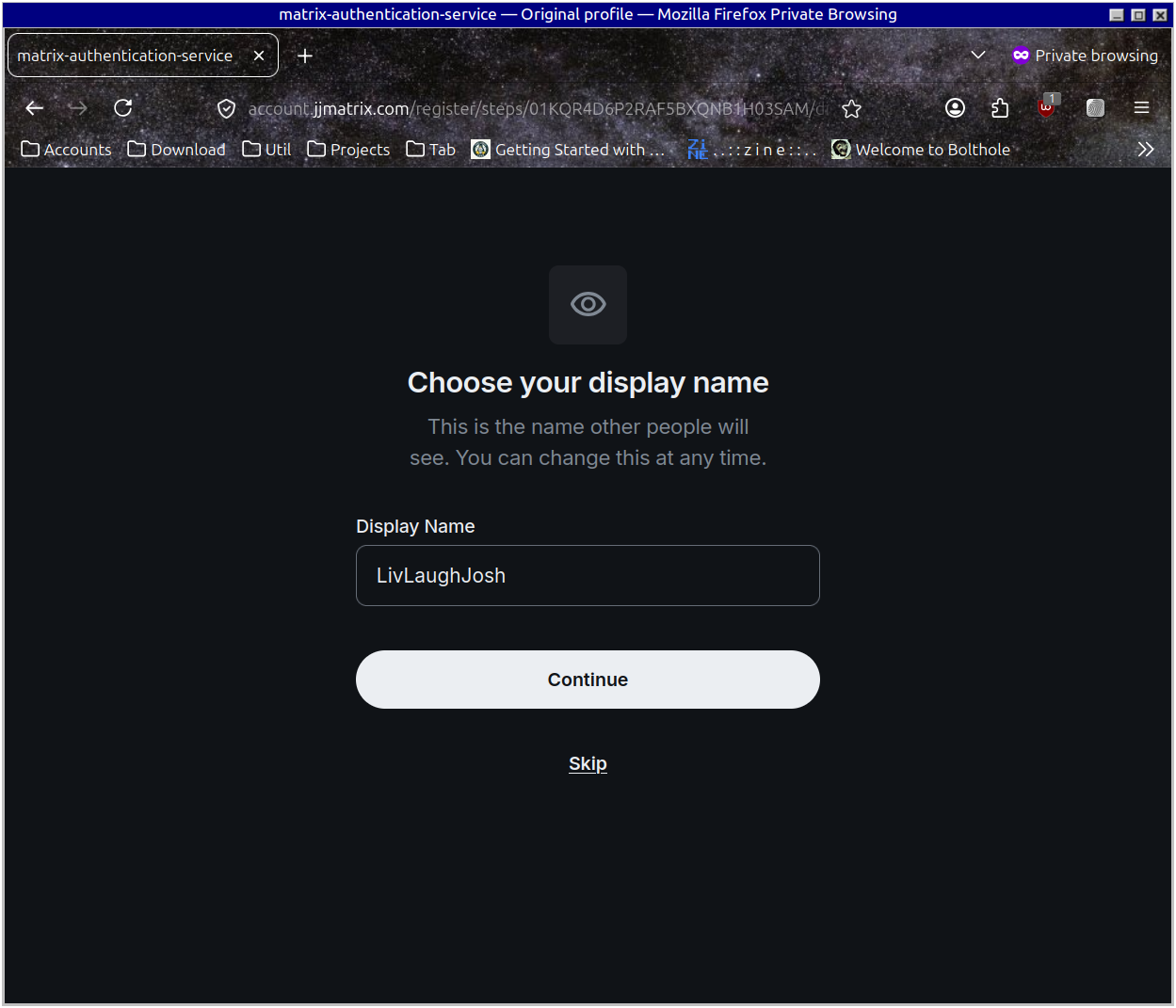The height and width of the screenshot is (1008, 1176).
Task: Click the gray extension icon beside uBlock
Action: pos(1095,108)
